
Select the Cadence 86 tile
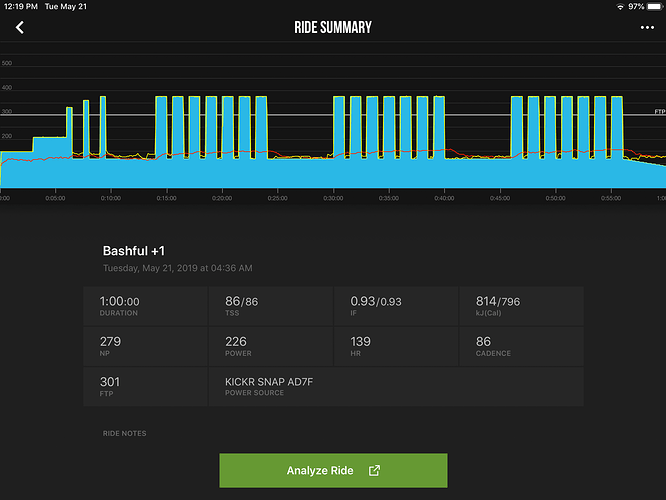[521, 346]
